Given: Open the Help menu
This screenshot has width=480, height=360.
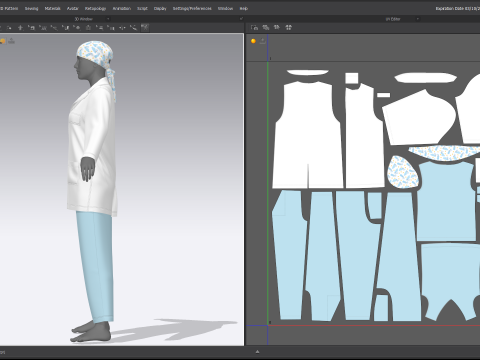Looking at the screenshot, I should (244, 8).
